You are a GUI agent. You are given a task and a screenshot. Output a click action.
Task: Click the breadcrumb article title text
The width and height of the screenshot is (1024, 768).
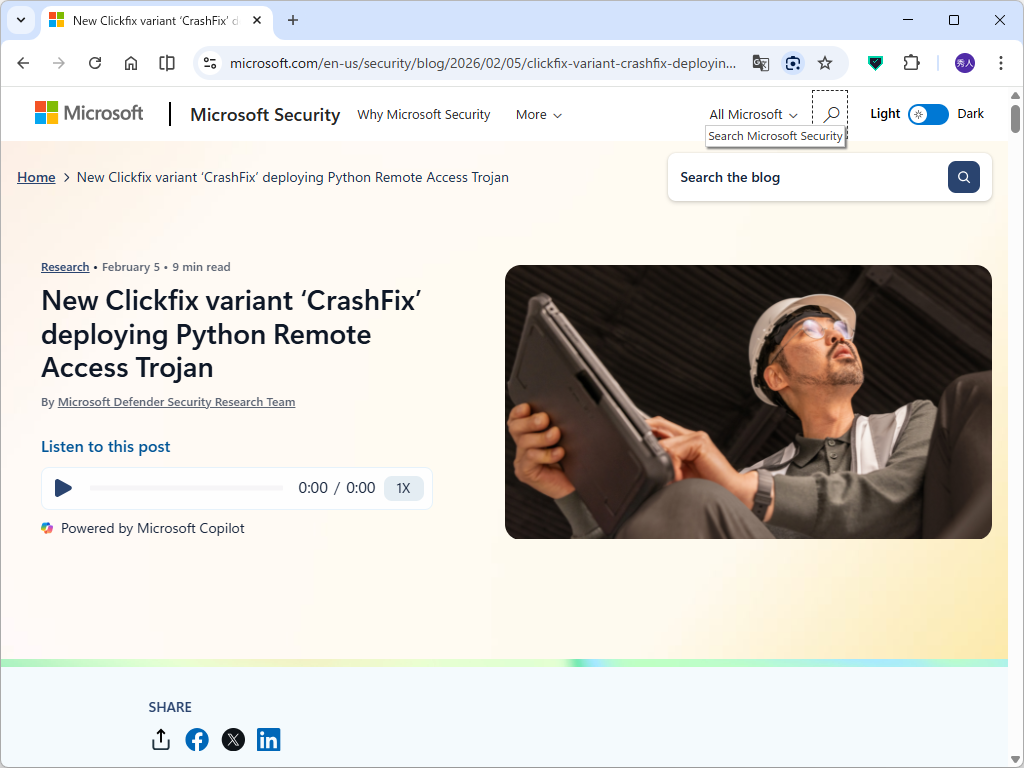coord(293,177)
